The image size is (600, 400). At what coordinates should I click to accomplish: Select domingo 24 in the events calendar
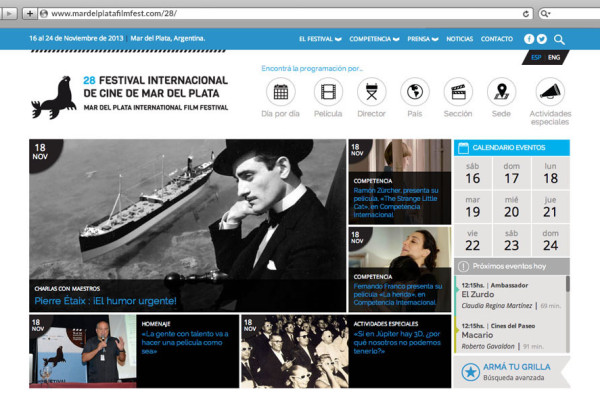pos(551,240)
